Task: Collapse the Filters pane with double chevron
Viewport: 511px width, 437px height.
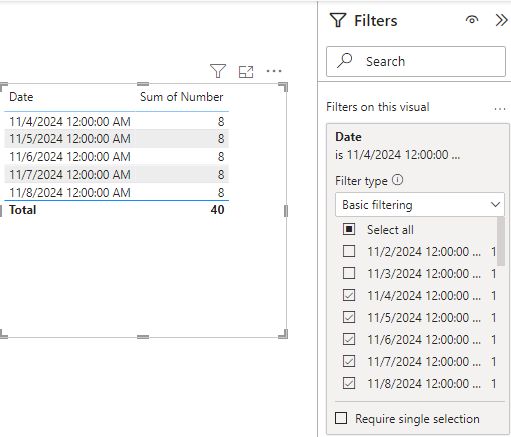Action: pos(501,20)
